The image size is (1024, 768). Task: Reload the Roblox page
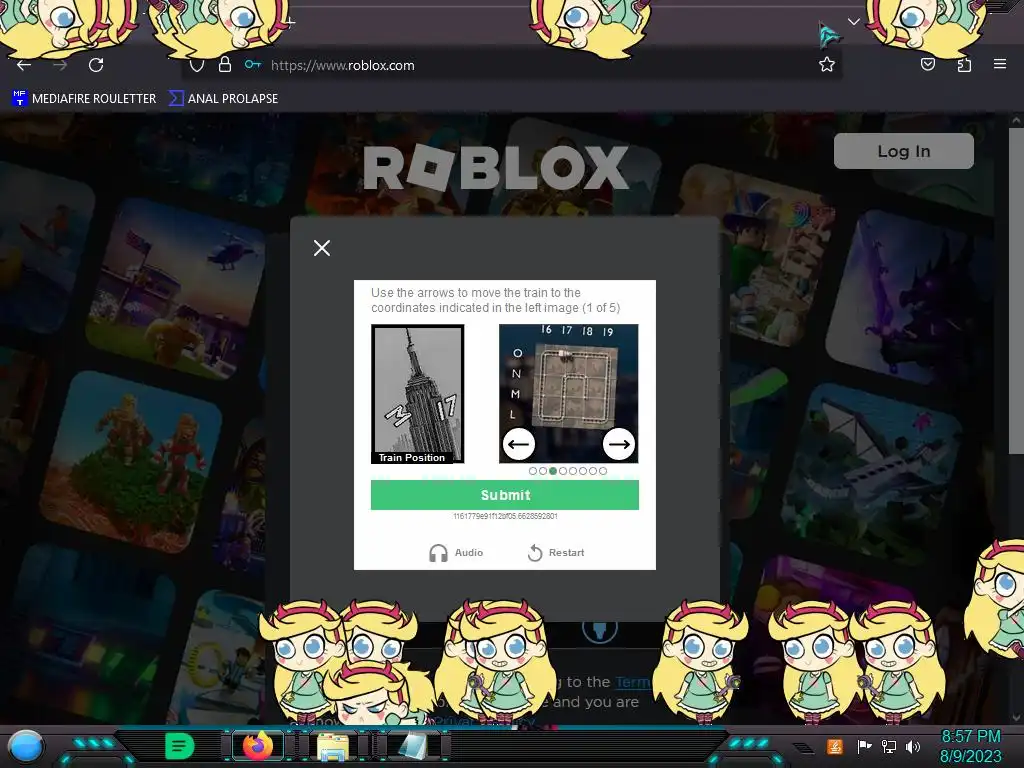click(96, 65)
